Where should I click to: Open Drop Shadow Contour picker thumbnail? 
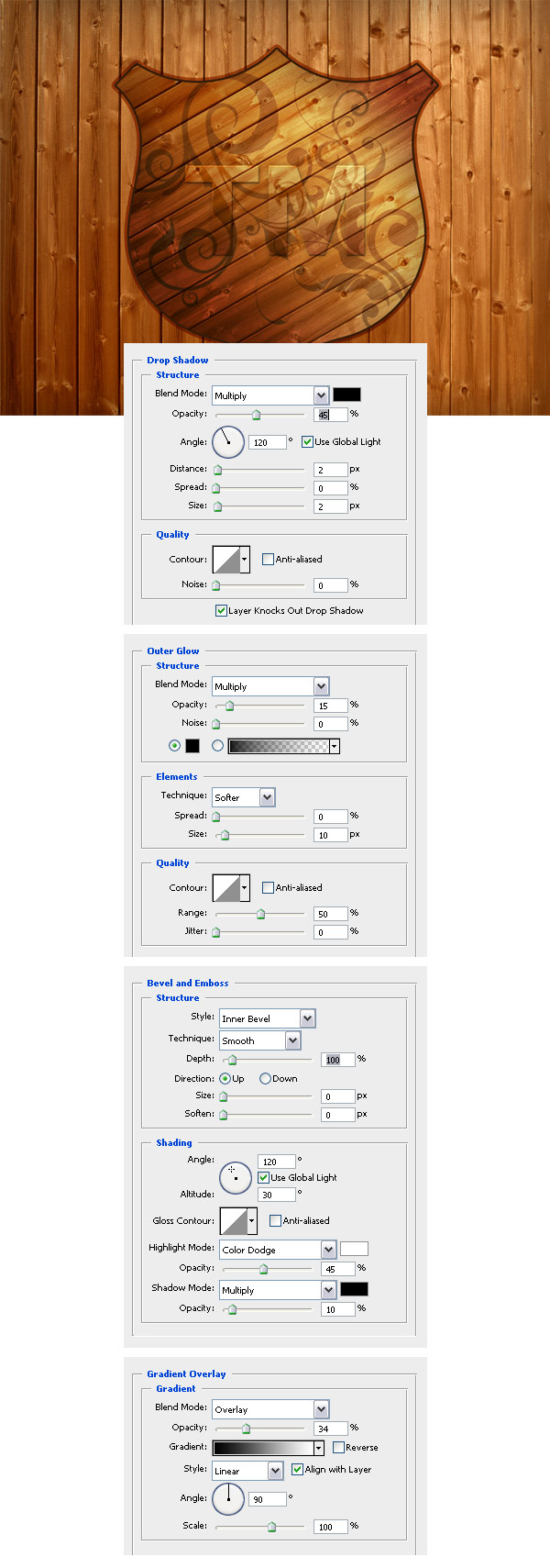(226, 560)
